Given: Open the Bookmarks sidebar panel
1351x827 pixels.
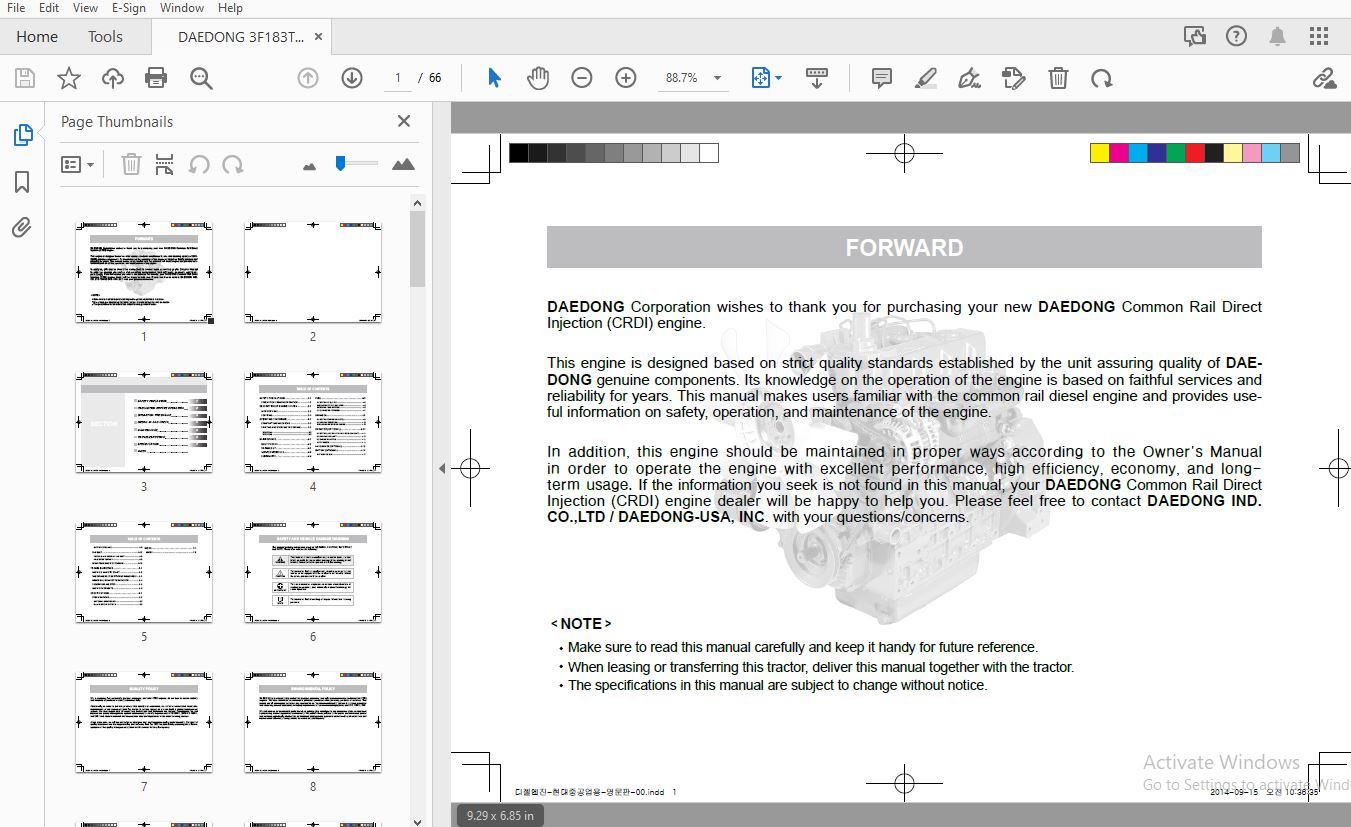Looking at the screenshot, I should tap(22, 182).
